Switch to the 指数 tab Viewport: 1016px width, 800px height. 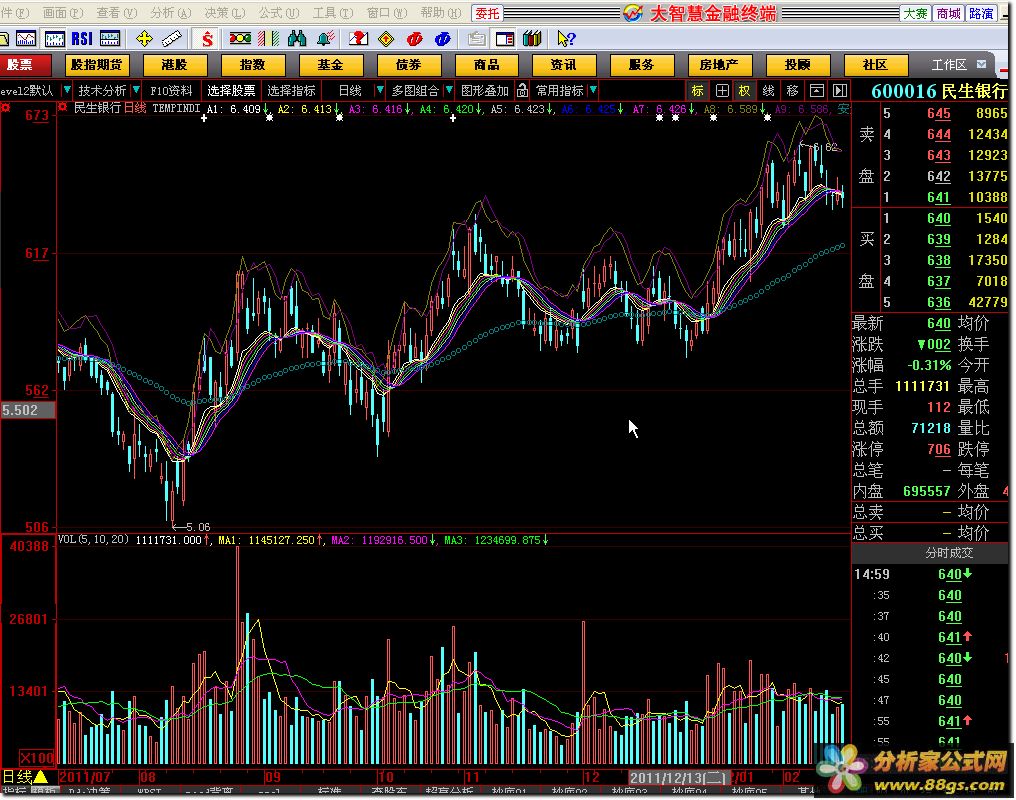(x=253, y=64)
